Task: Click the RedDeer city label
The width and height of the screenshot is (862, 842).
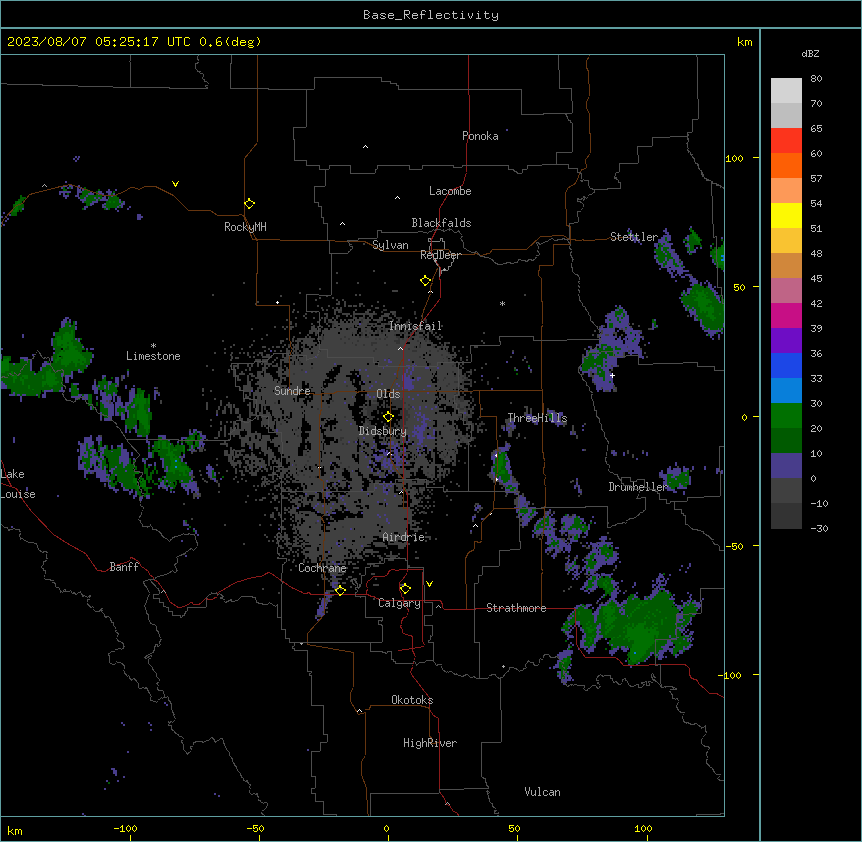Action: tap(440, 255)
